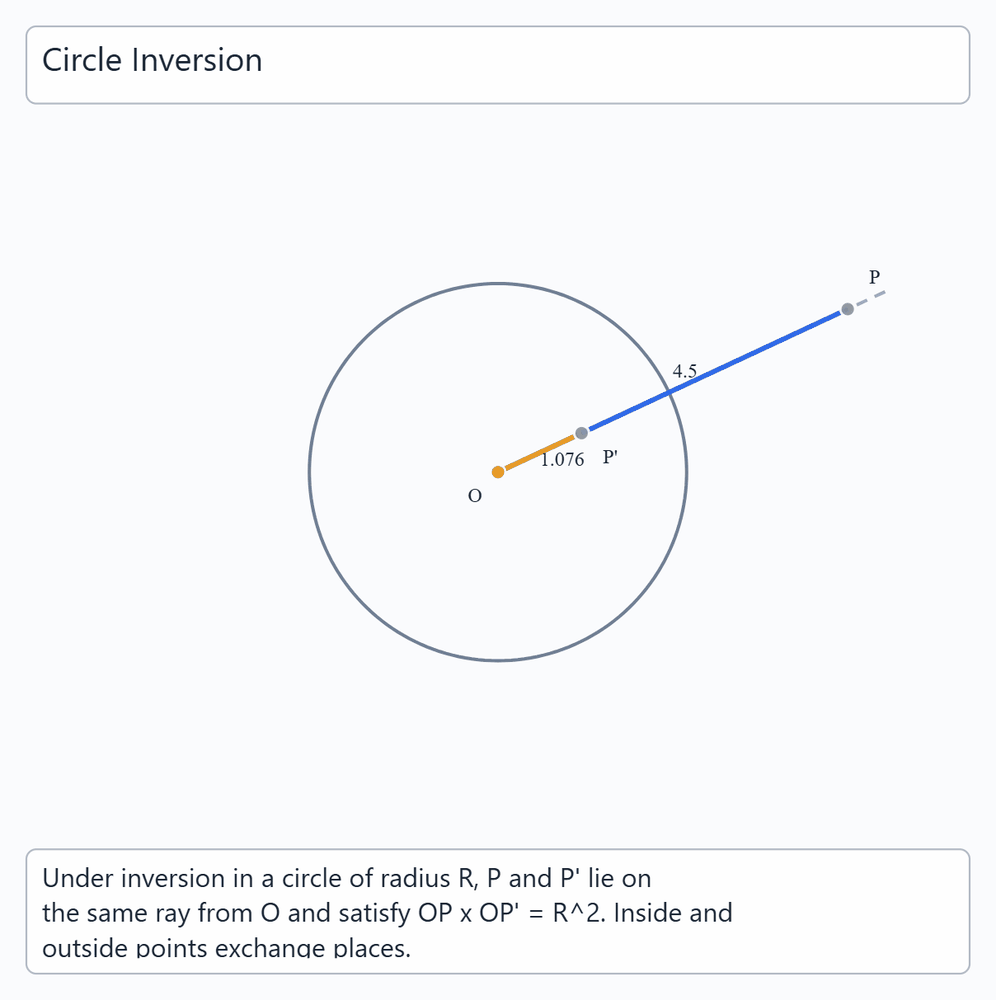Viewport: 996px width, 1000px height.
Task: Click the 'outside points exchange places' text
Action: point(226,948)
